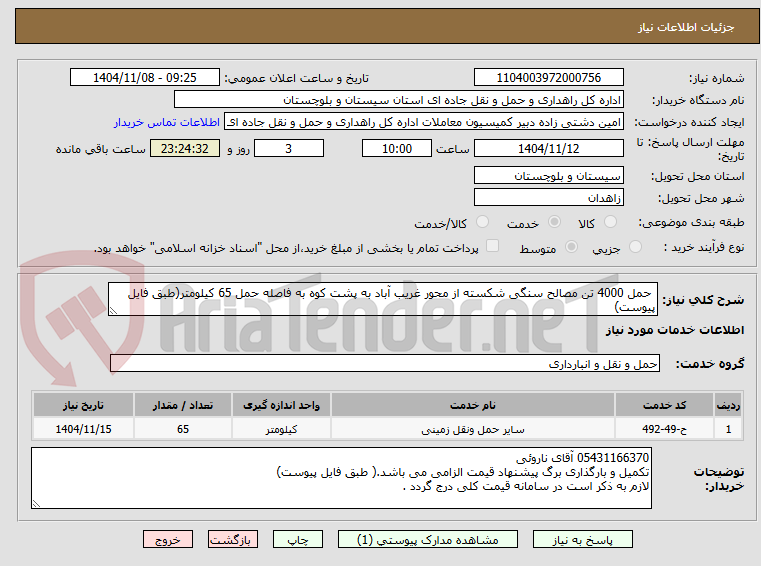Select the کالا radio button
Screen dimensions: 761x566
tap(610, 222)
